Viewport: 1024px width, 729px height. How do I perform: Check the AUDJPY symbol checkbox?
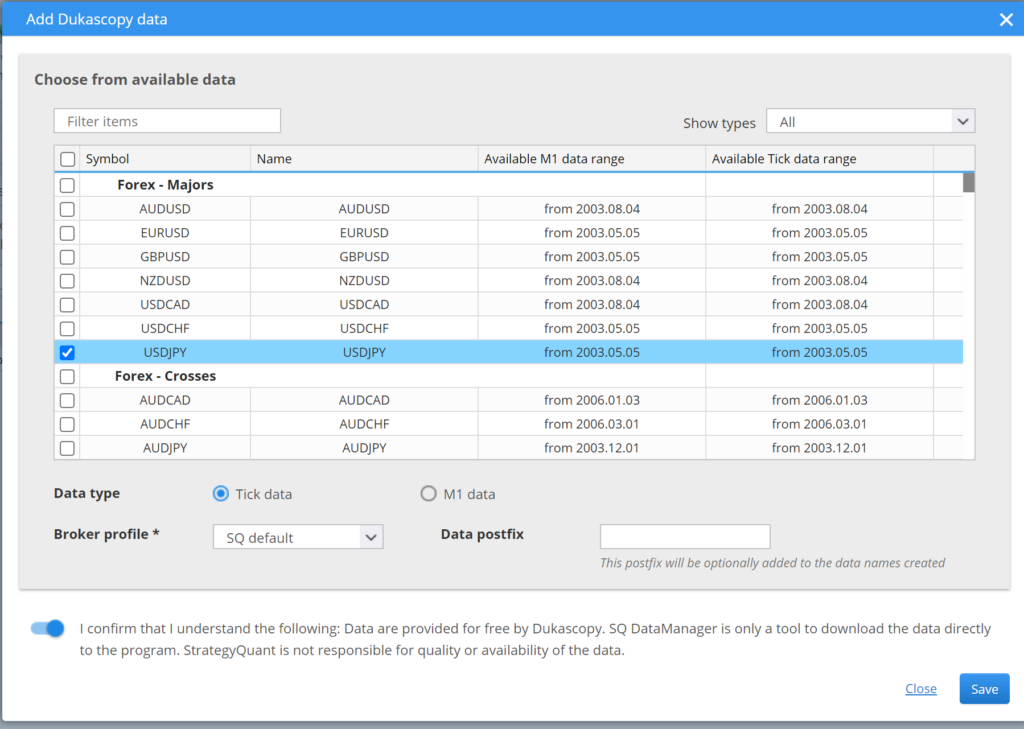[67, 449]
